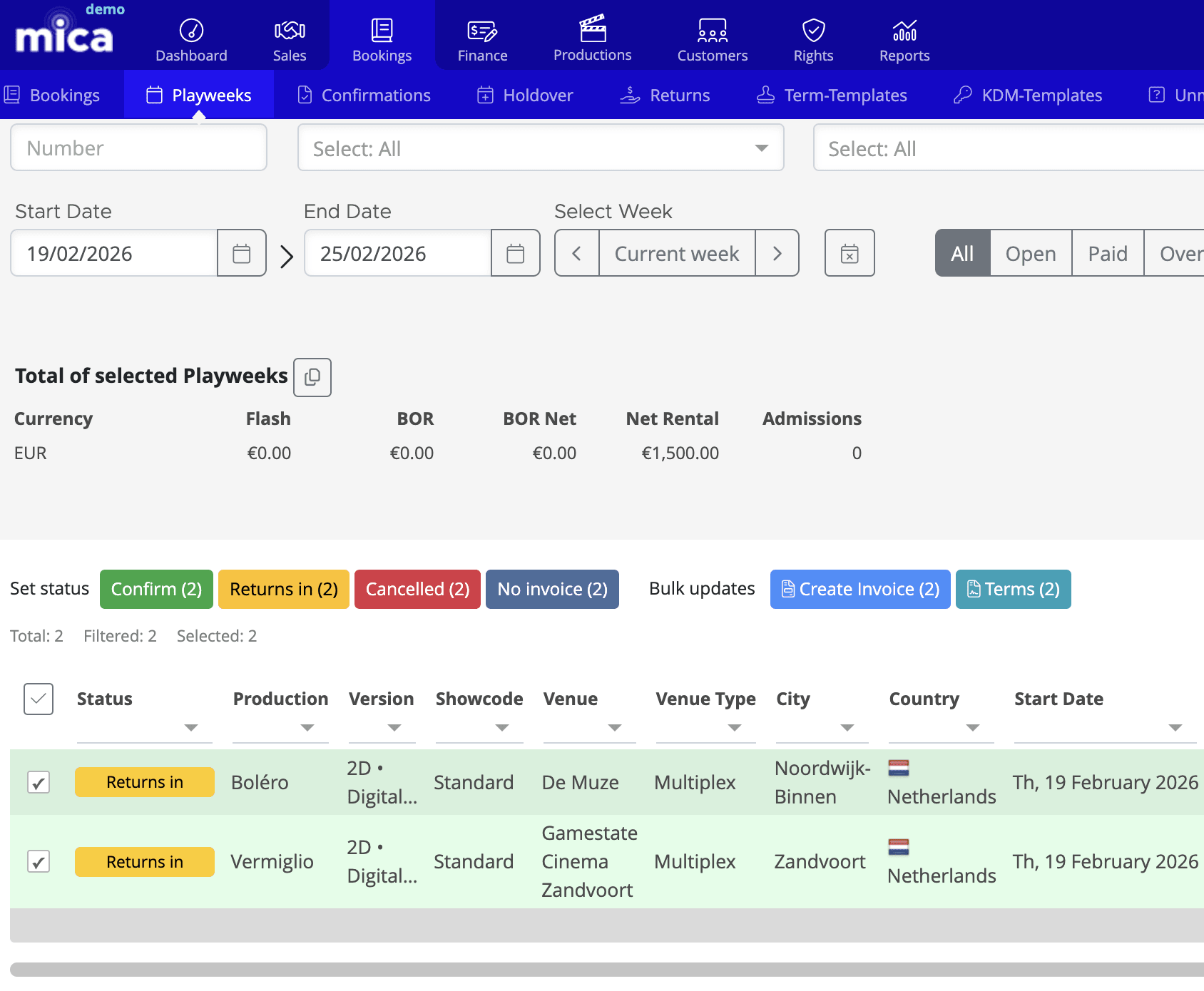This screenshot has height=991, width=1204.
Task: Click the Create Invoice (2) button
Action: 859,589
